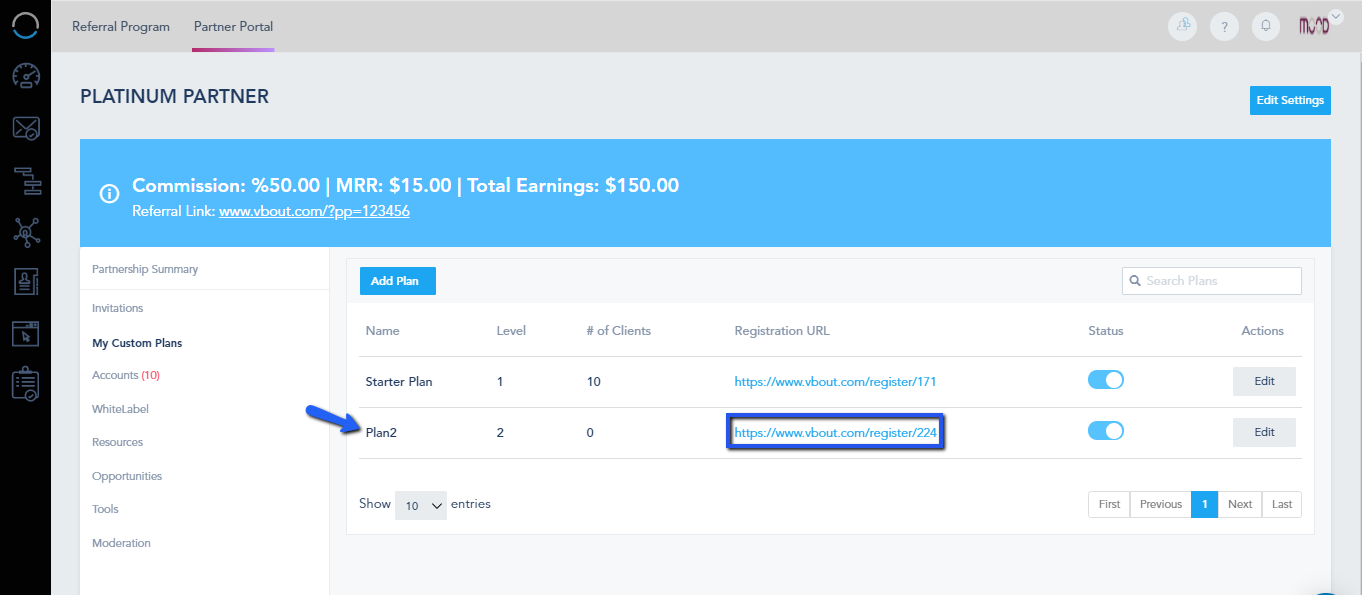Open the account avatar menu
Screen dimensions: 1362x595
[x=1313, y=26]
